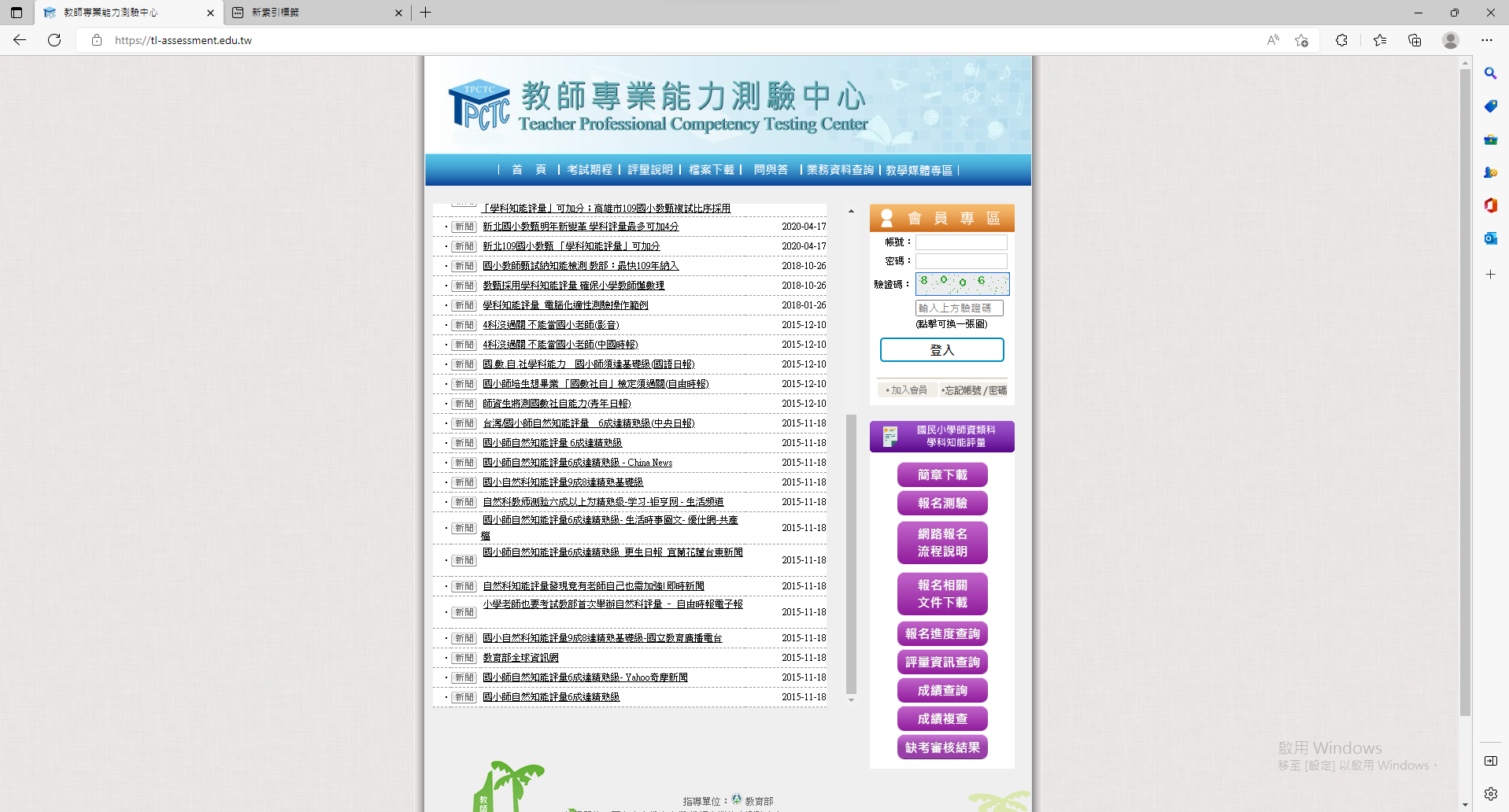Click 簡章下載 purple button

(942, 475)
